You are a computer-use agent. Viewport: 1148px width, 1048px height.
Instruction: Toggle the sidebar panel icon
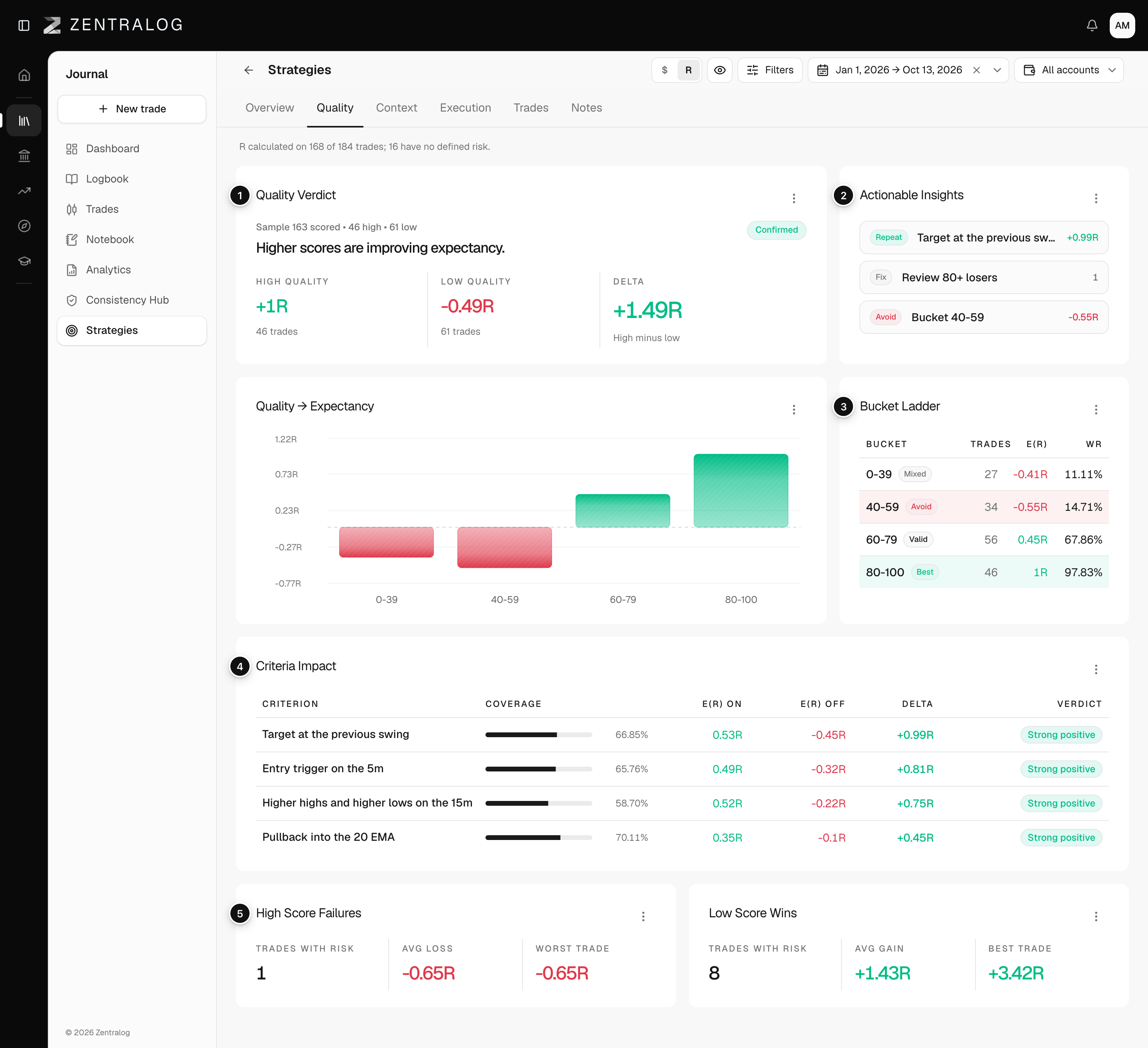pyautogui.click(x=24, y=25)
